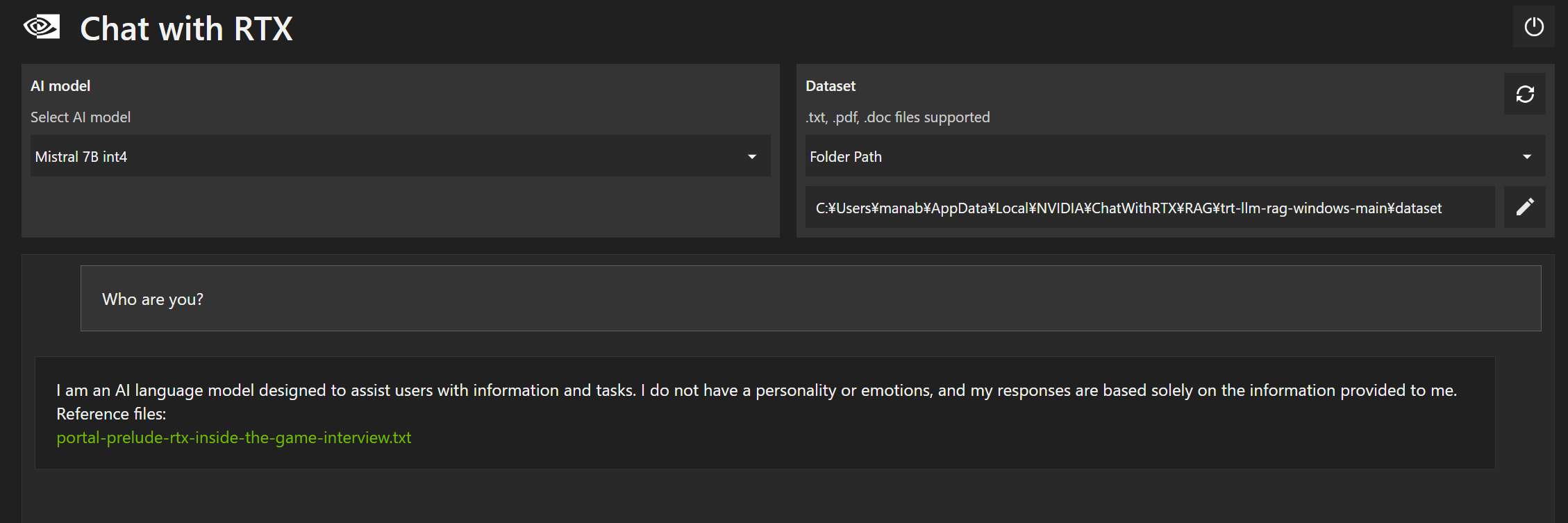Click the "Dataset" panel heading
Viewport: 1568px width, 523px height.
click(830, 86)
